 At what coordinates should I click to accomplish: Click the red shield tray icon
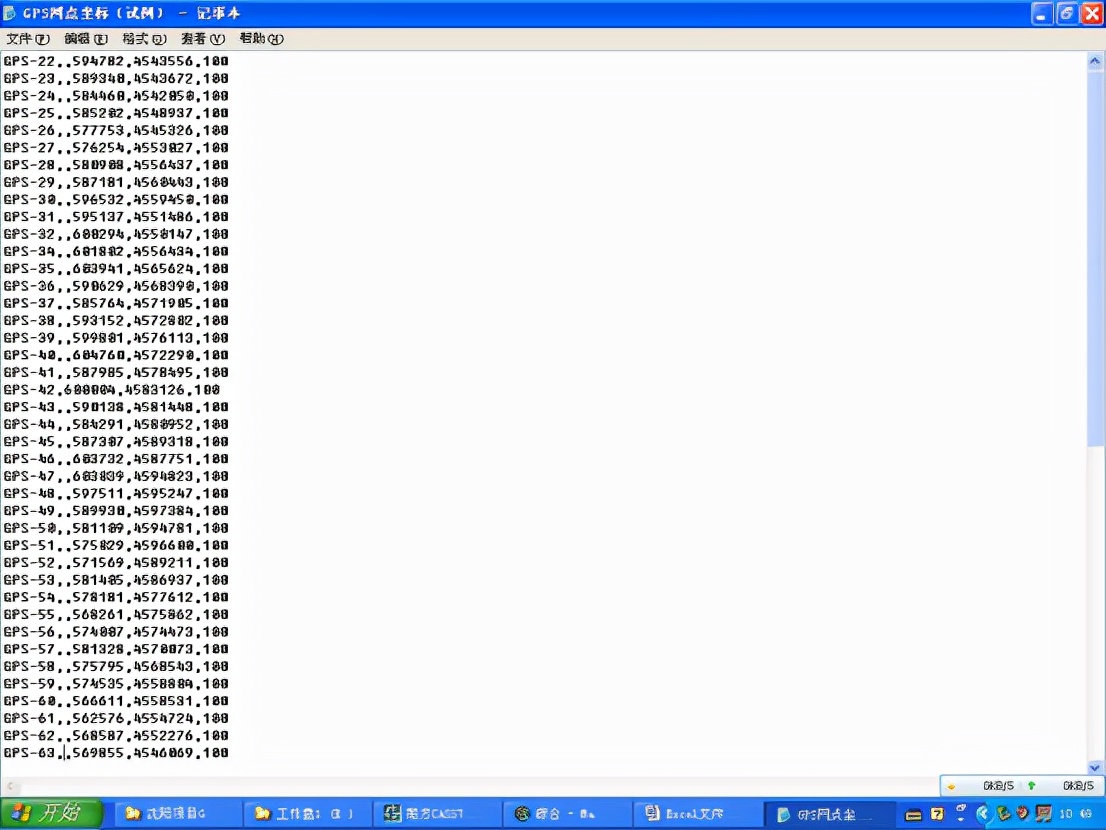point(1022,814)
